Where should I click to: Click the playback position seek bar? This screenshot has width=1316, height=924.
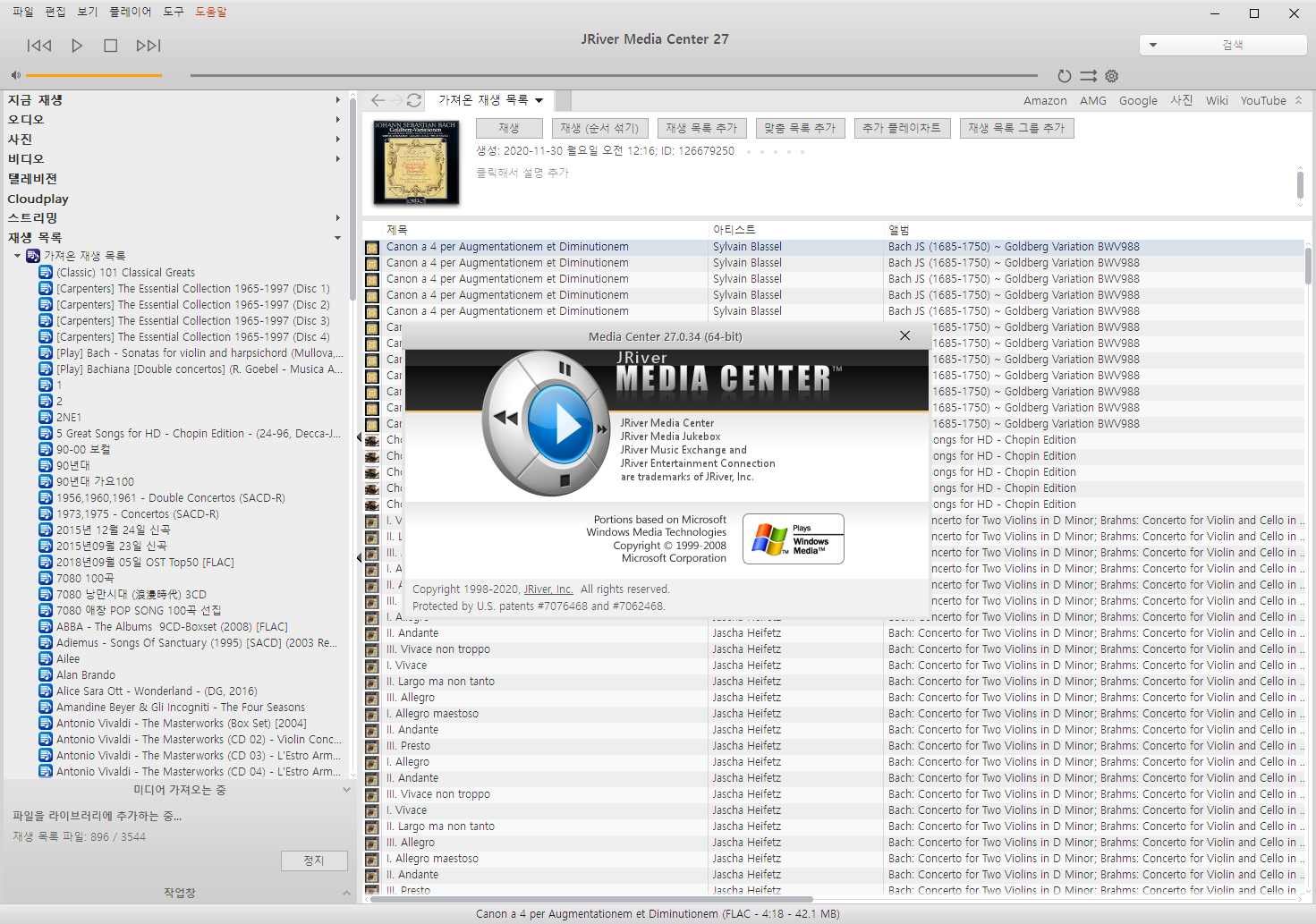click(x=614, y=75)
